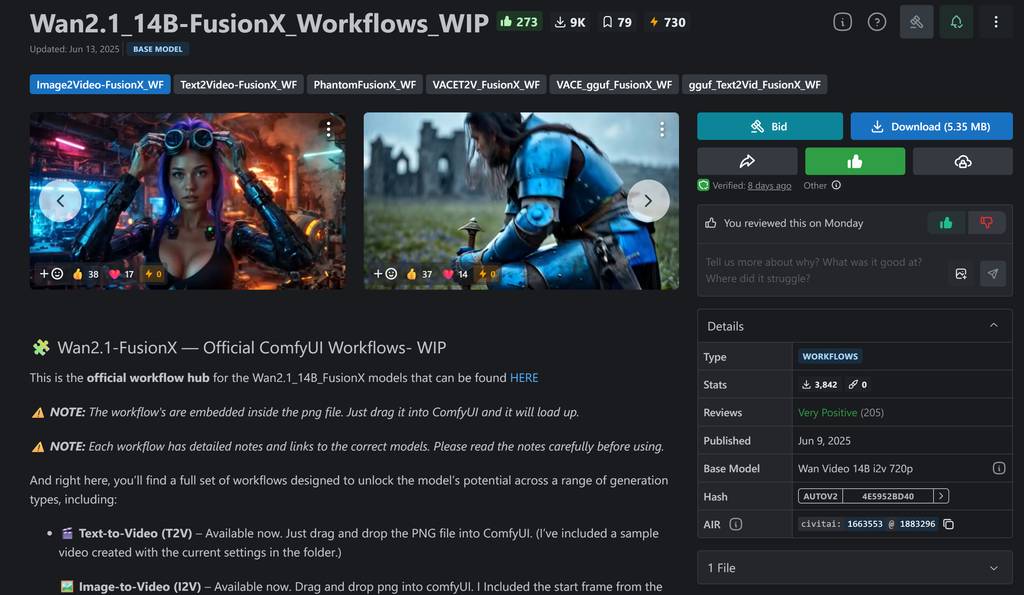This screenshot has height=595, width=1024.
Task: Focus the review comment text box
Action: tap(822, 270)
